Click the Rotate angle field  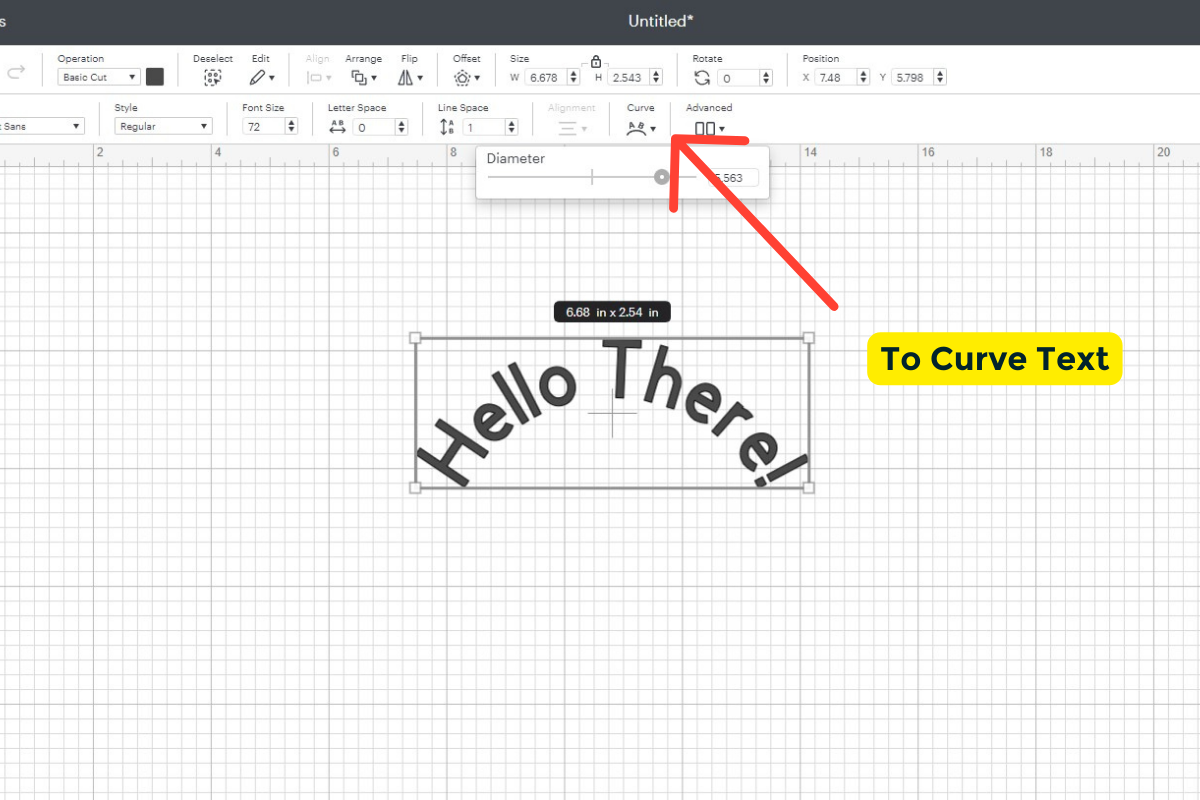(739, 77)
